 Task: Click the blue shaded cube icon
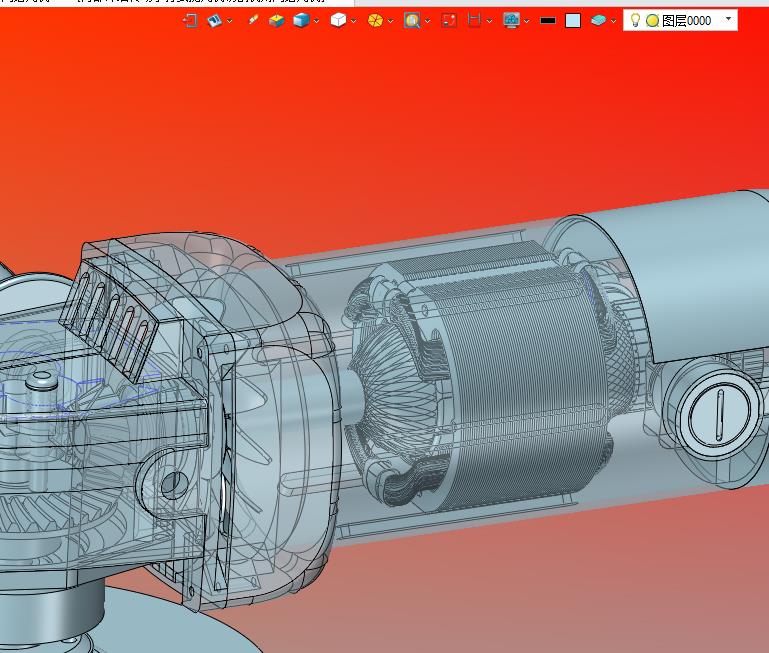[x=301, y=21]
